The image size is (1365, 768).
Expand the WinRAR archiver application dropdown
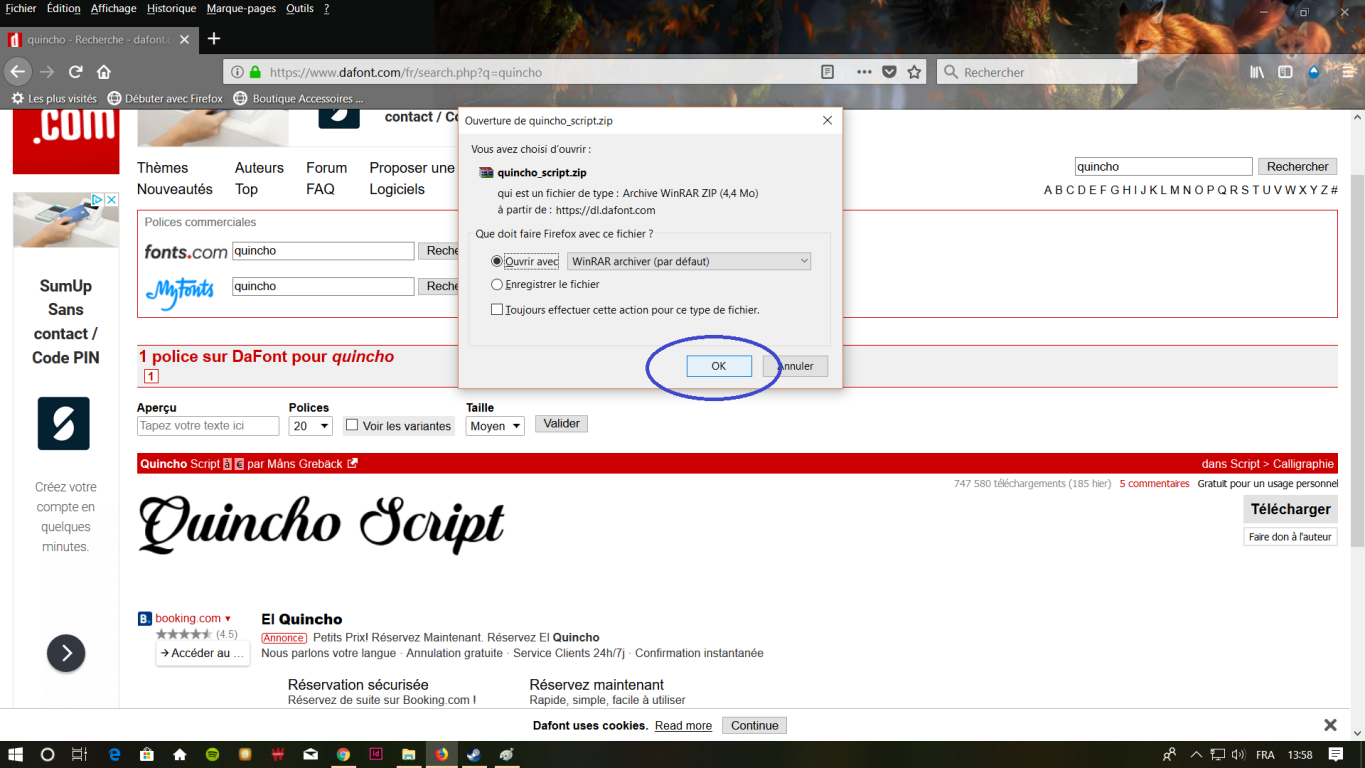(x=689, y=261)
